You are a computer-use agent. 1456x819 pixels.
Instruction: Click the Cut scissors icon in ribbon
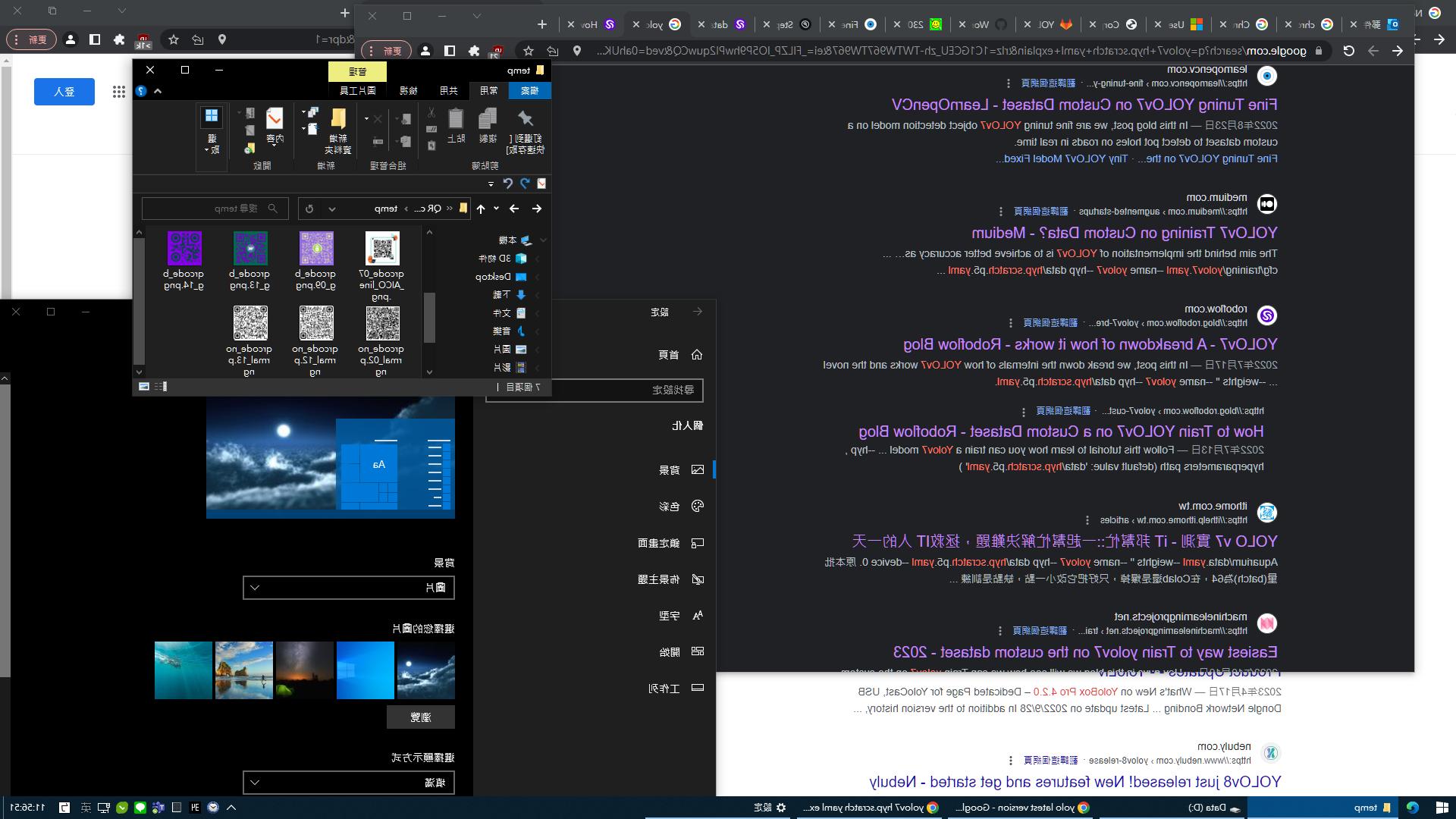431,113
